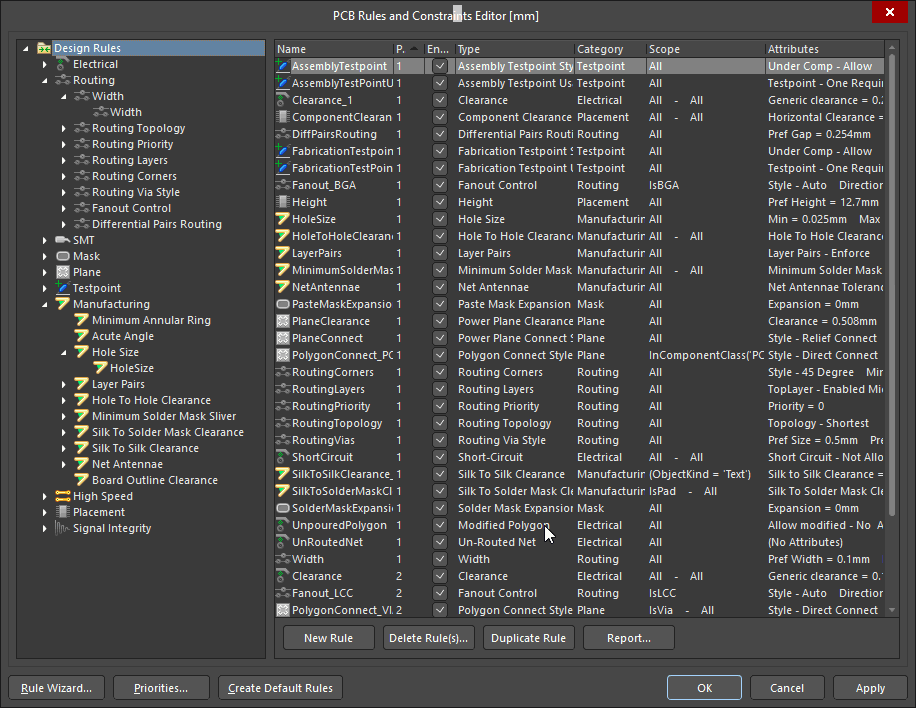This screenshot has width=916, height=708.
Task: Click the New Rule button
Action: [x=328, y=638]
